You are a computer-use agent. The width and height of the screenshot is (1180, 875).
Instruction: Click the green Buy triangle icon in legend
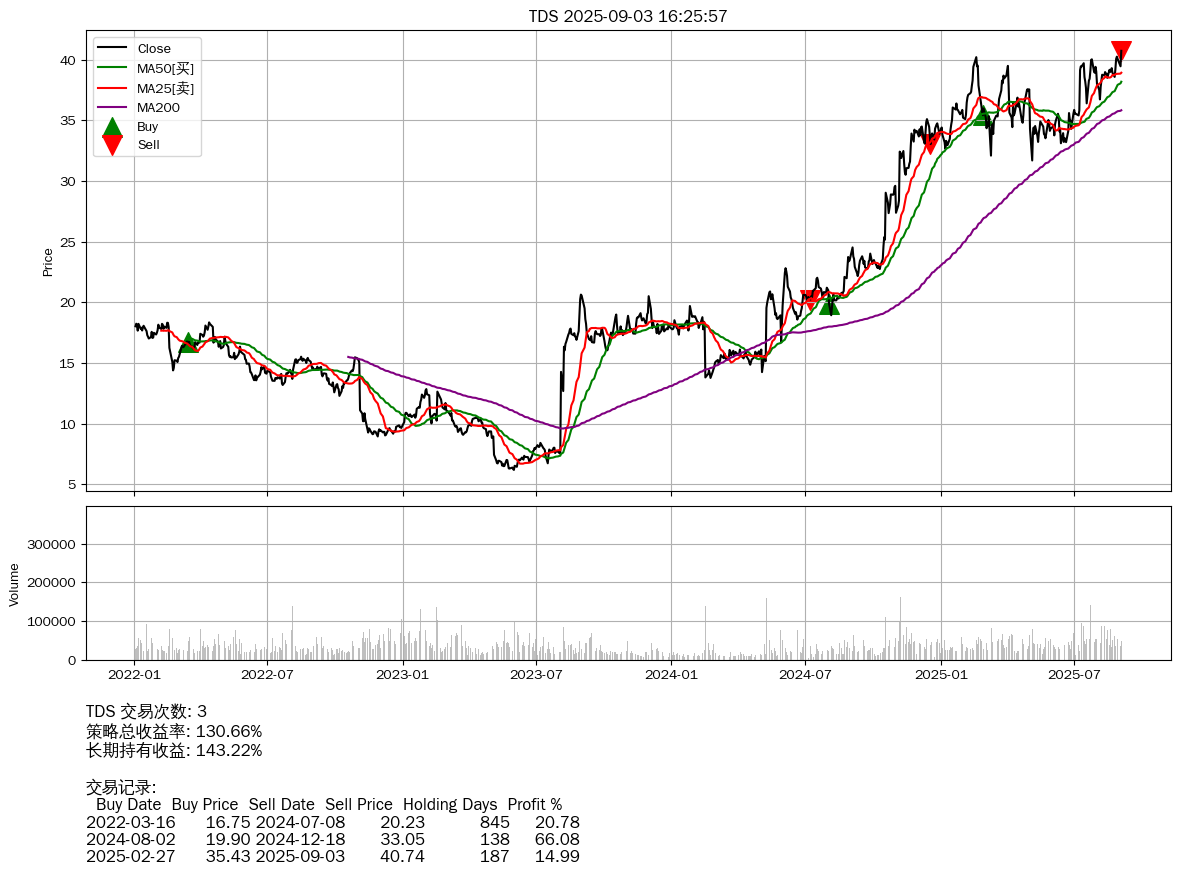112,127
